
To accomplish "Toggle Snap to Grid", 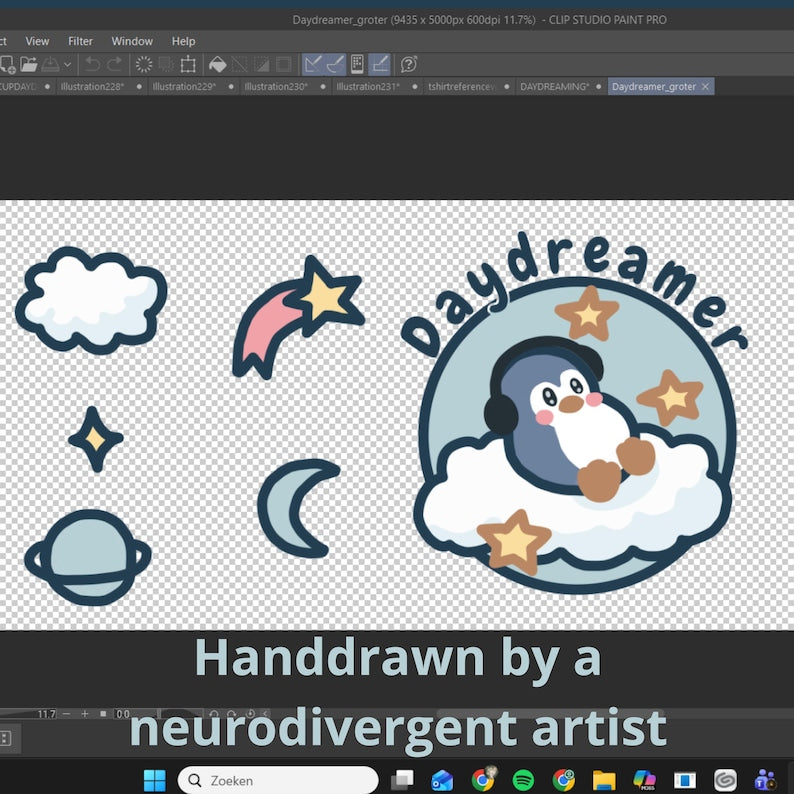I will 379,64.
